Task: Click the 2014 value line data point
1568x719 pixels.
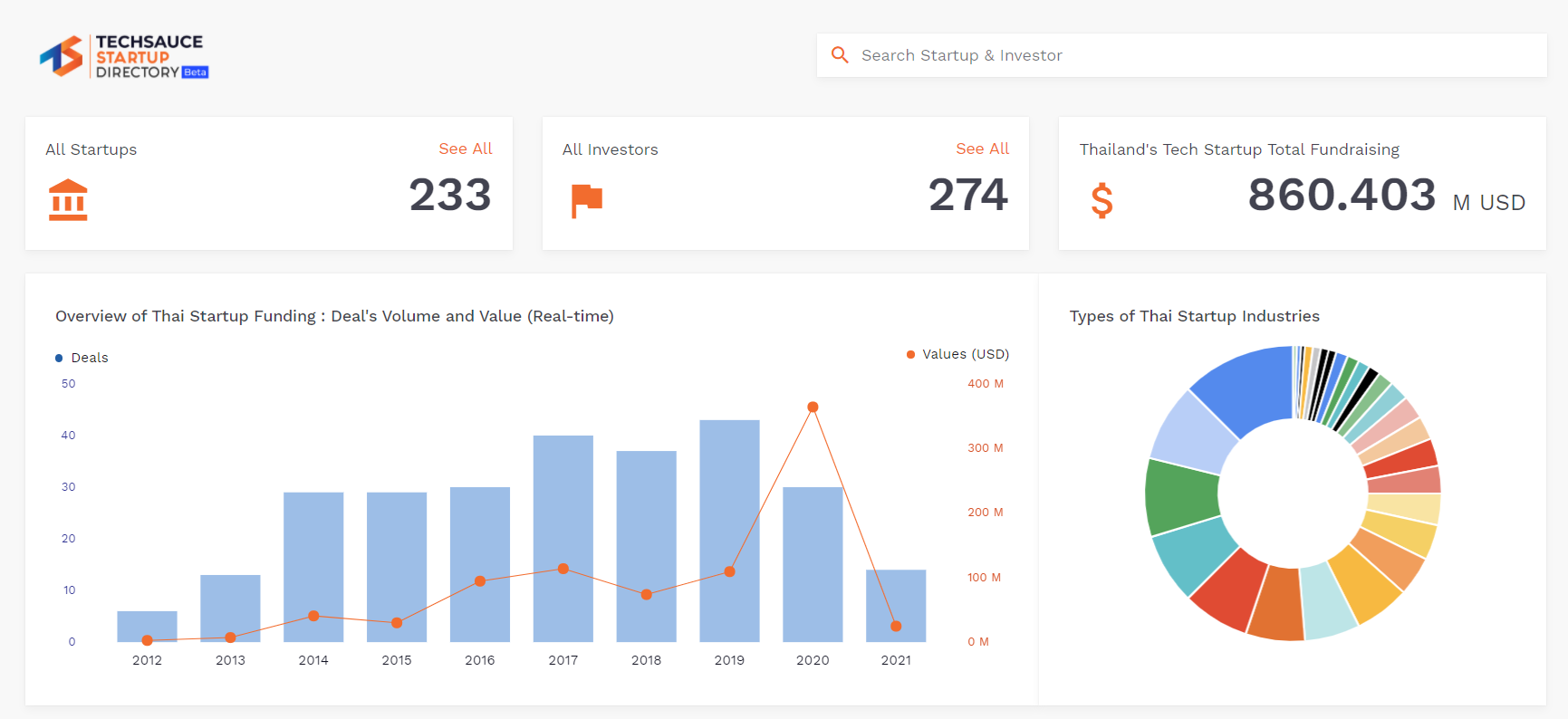Action: pyautogui.click(x=313, y=616)
